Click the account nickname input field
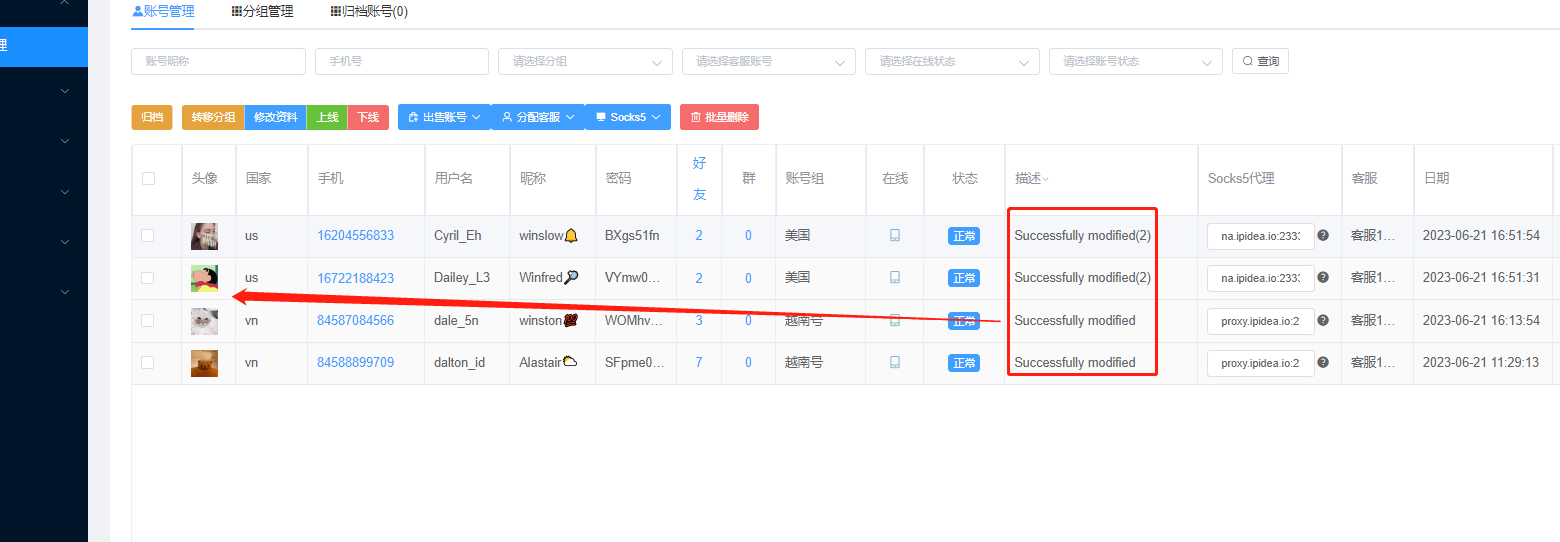Image resolution: width=1560 pixels, height=542 pixels. point(218,61)
